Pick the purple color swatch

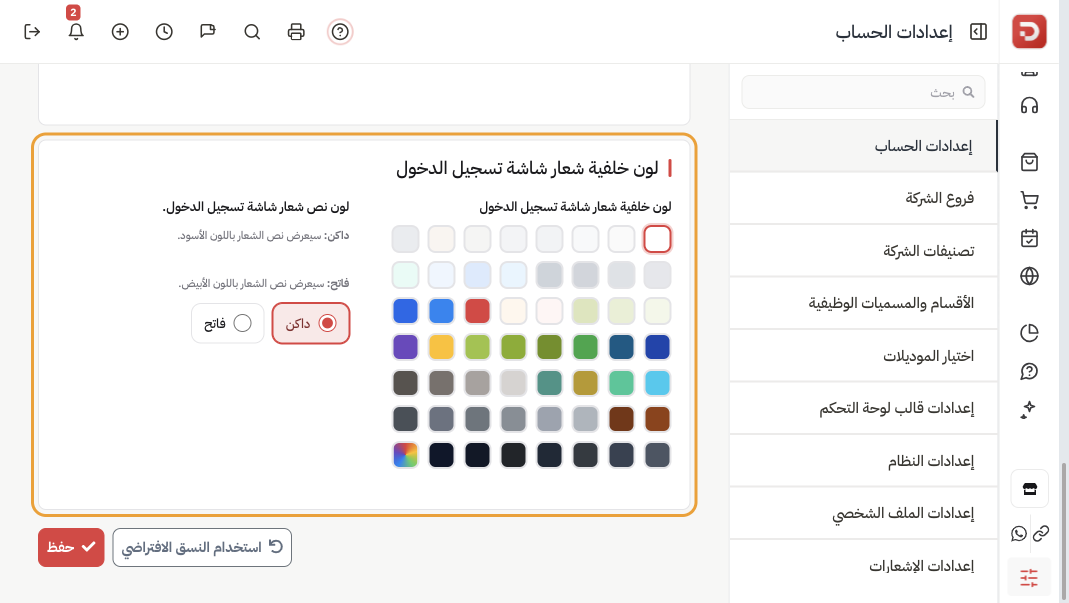(405, 347)
